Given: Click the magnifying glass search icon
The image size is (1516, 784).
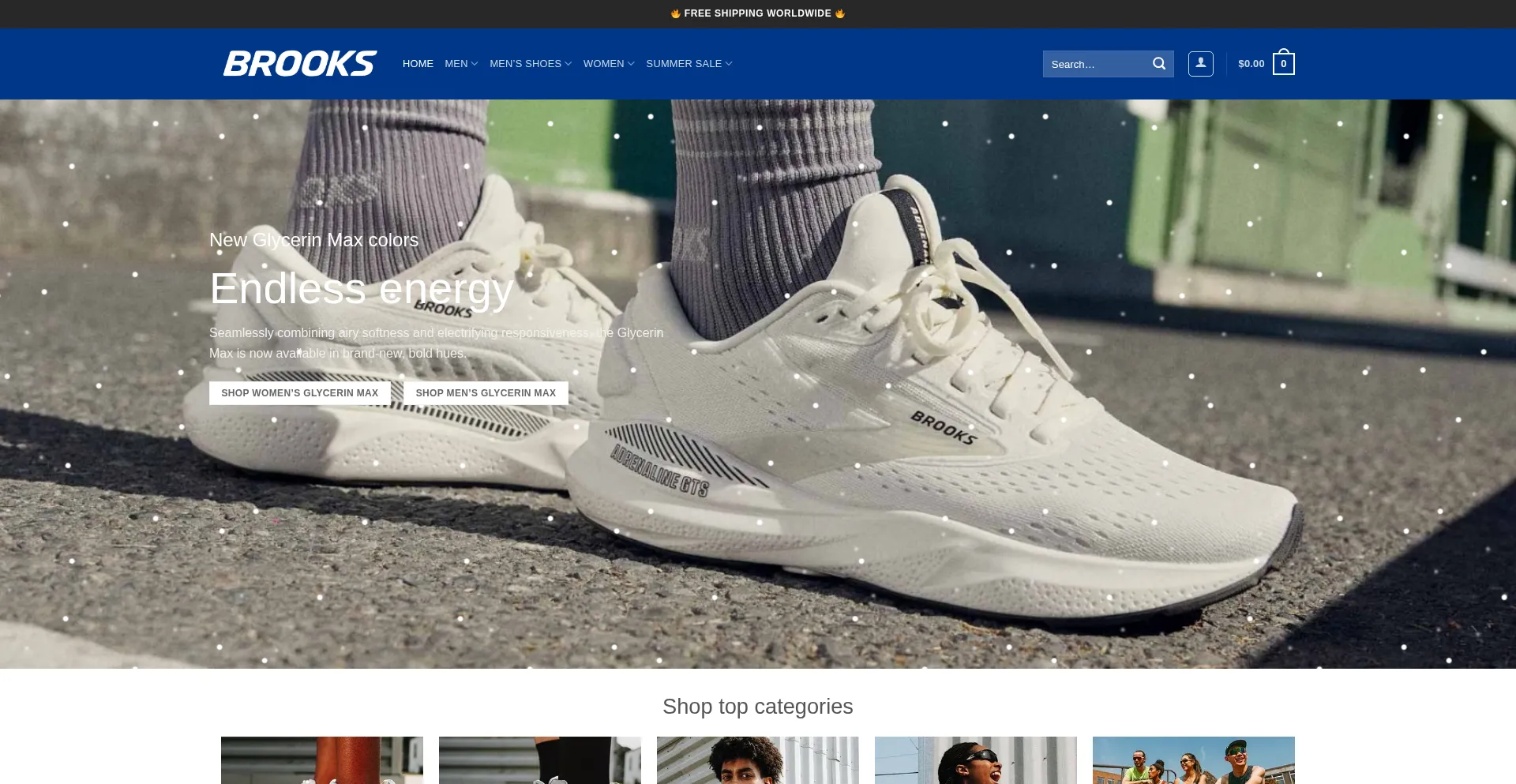Looking at the screenshot, I should point(1158,64).
